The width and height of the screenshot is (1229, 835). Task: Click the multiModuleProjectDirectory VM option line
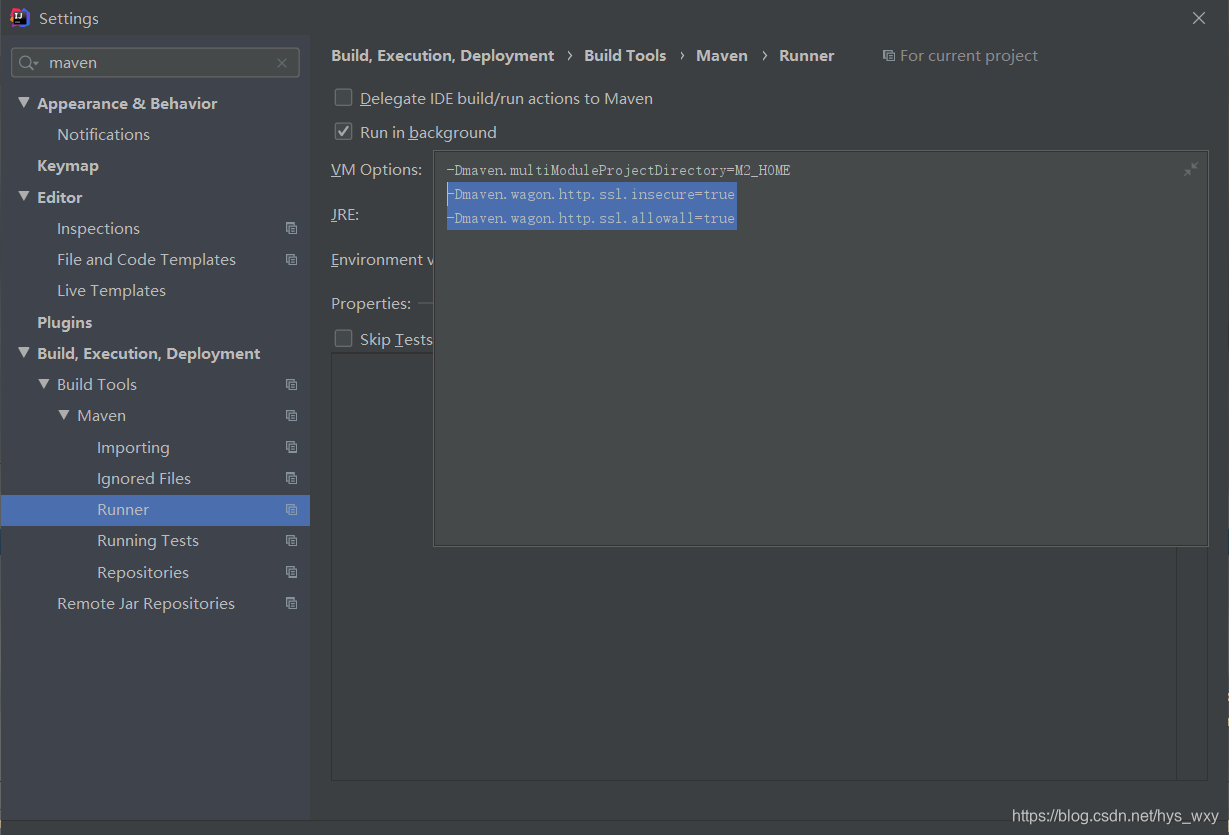[x=618, y=171]
